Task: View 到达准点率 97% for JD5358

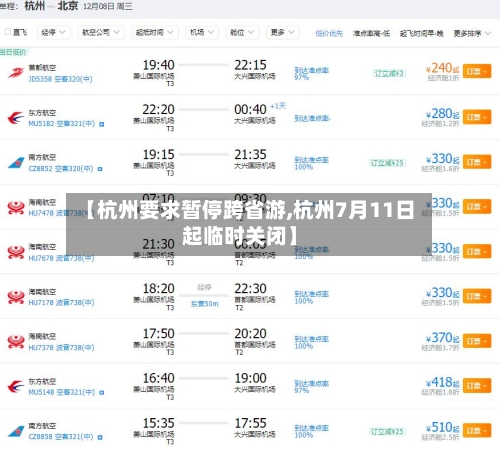Action: (311, 74)
